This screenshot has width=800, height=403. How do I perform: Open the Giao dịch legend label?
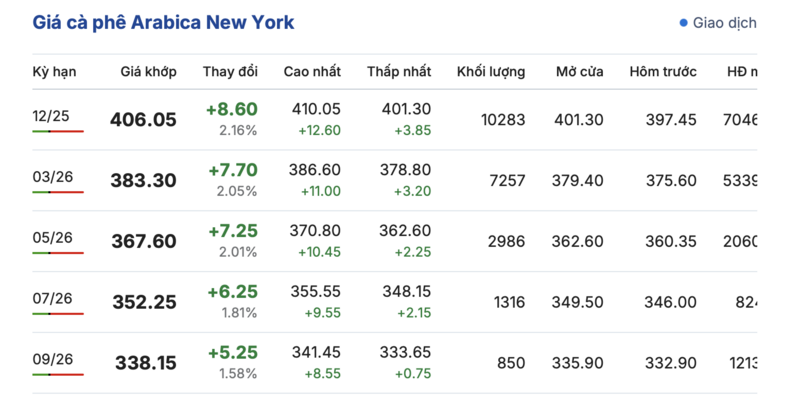pos(724,22)
